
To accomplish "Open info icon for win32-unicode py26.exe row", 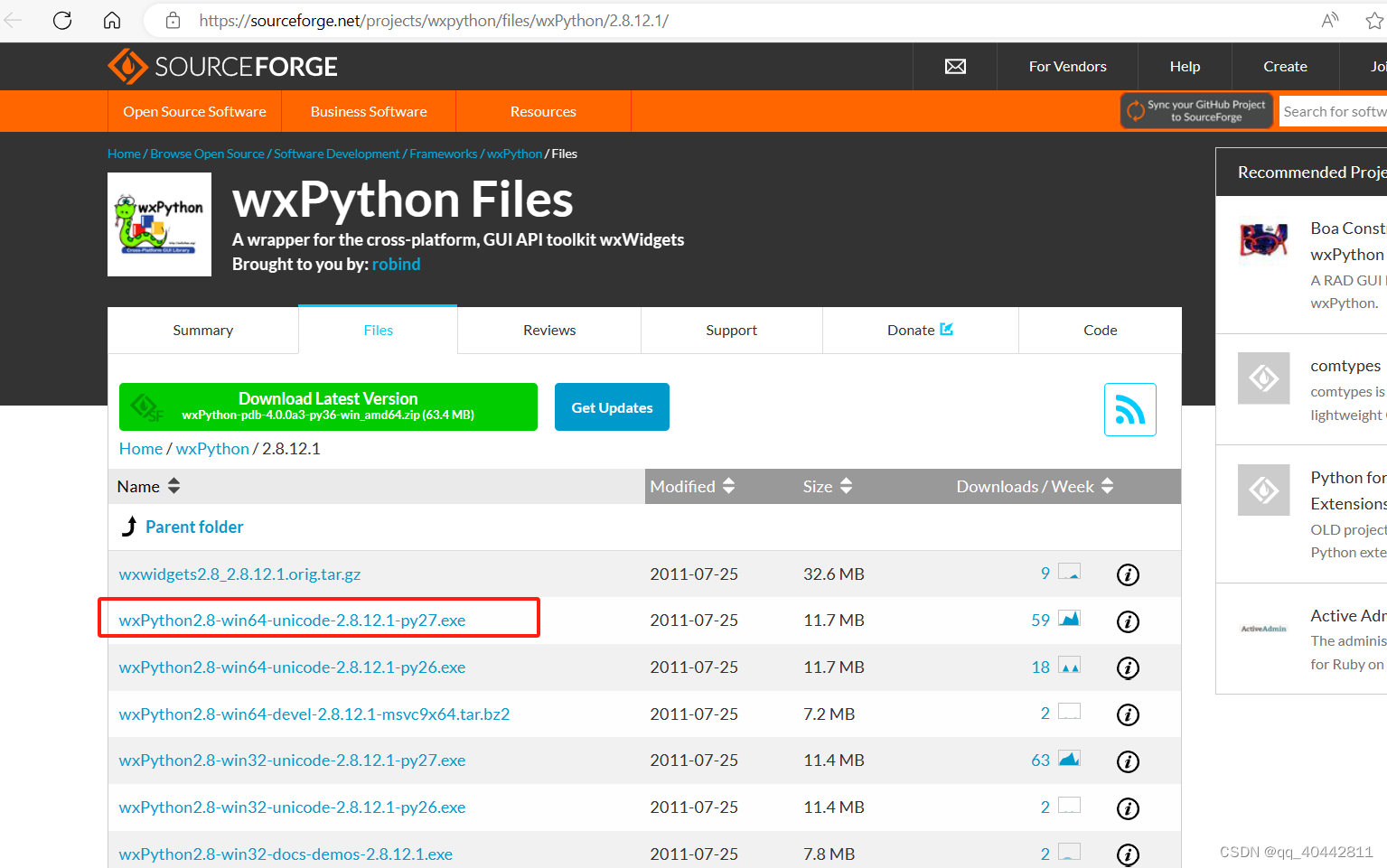I will [1128, 808].
